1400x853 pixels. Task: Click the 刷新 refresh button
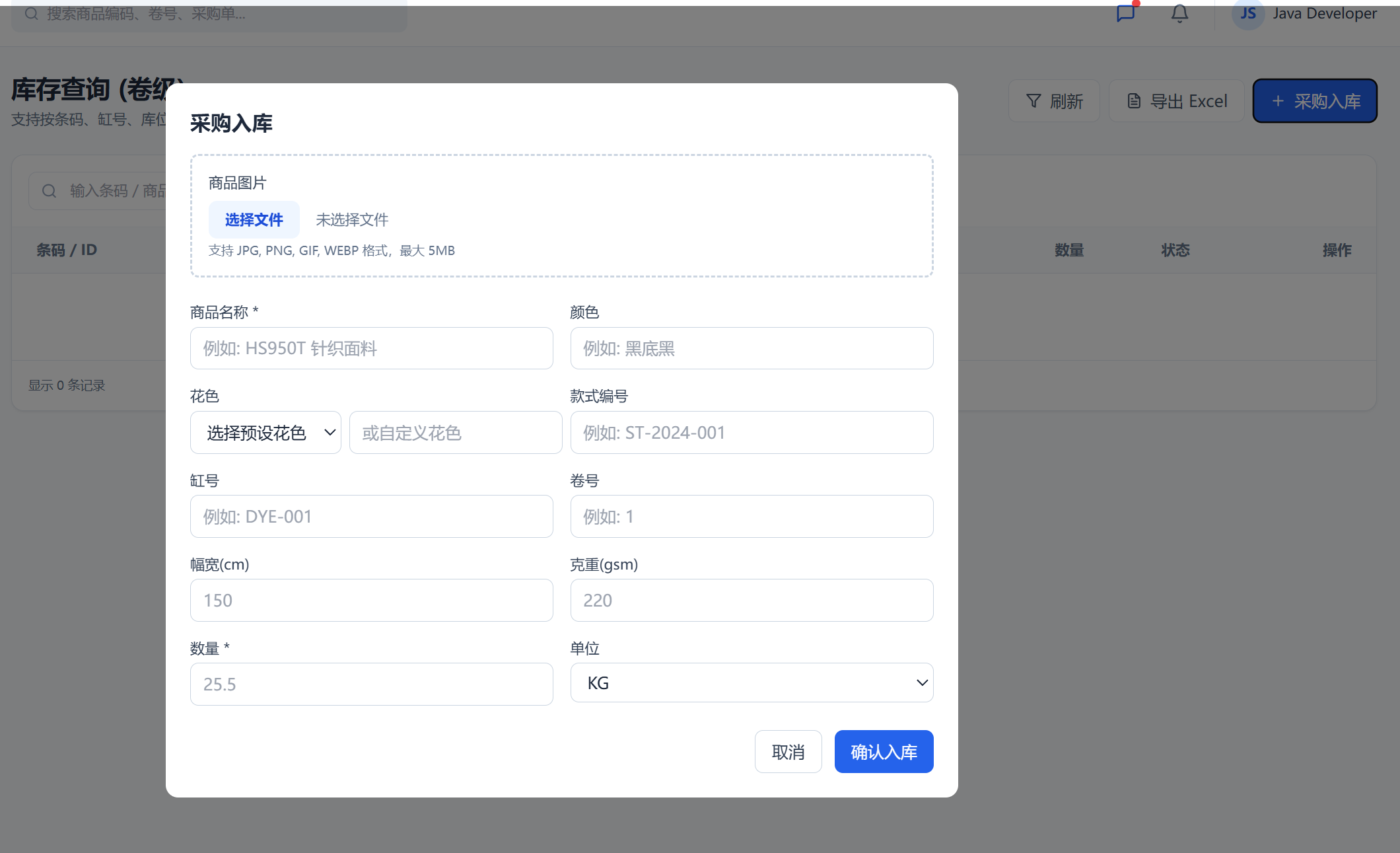pos(1054,100)
